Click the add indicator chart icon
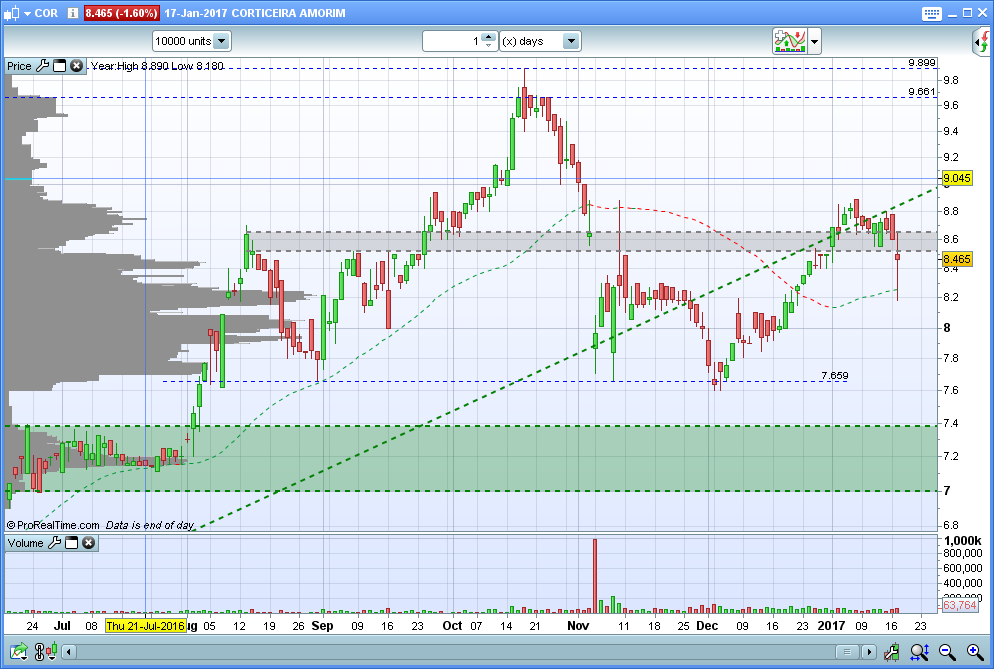Image resolution: width=994 pixels, height=669 pixels. (790, 41)
